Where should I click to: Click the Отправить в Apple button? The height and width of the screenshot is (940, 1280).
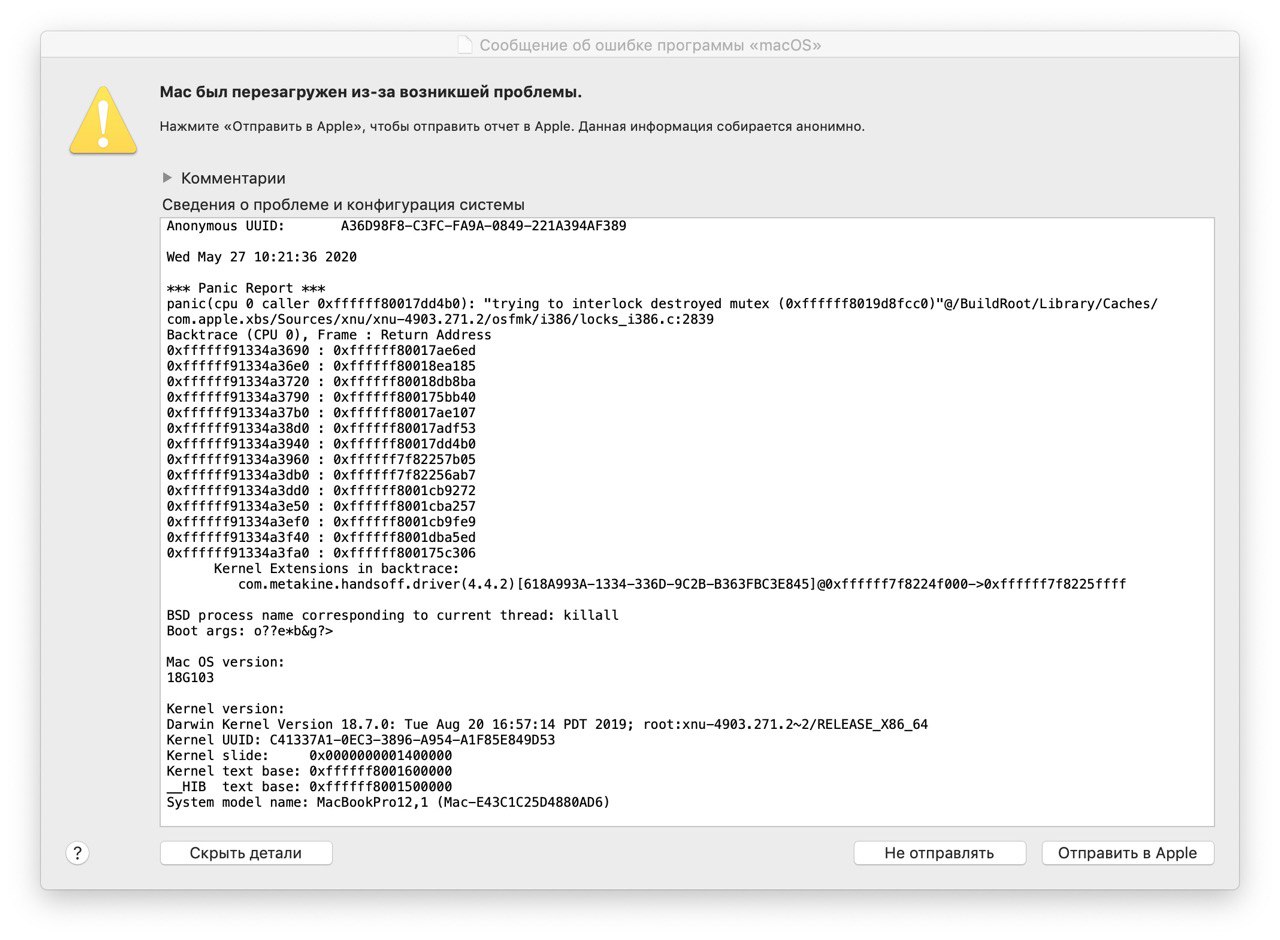[1128, 853]
